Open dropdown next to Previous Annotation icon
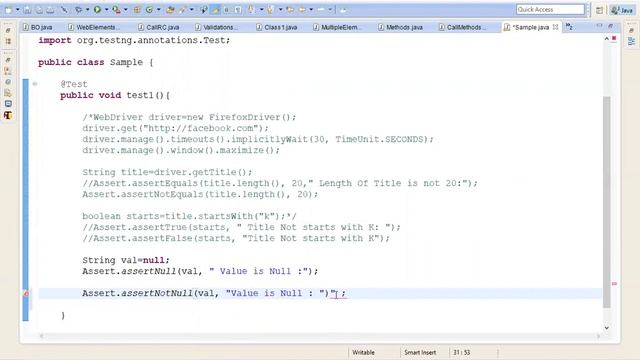Screen dimensions: 640x360 click(x=280, y=9)
